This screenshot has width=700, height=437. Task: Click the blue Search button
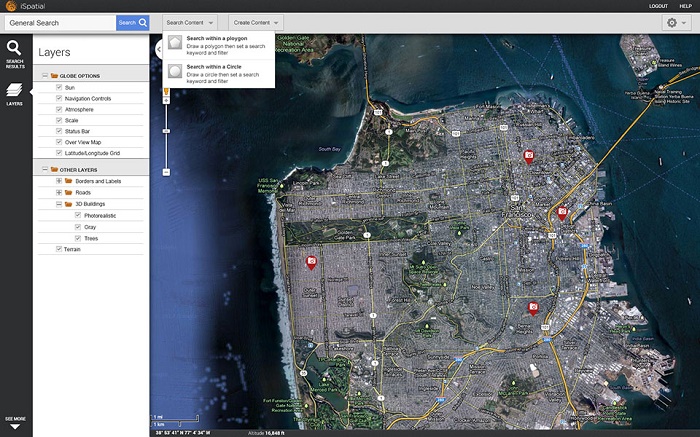132,22
